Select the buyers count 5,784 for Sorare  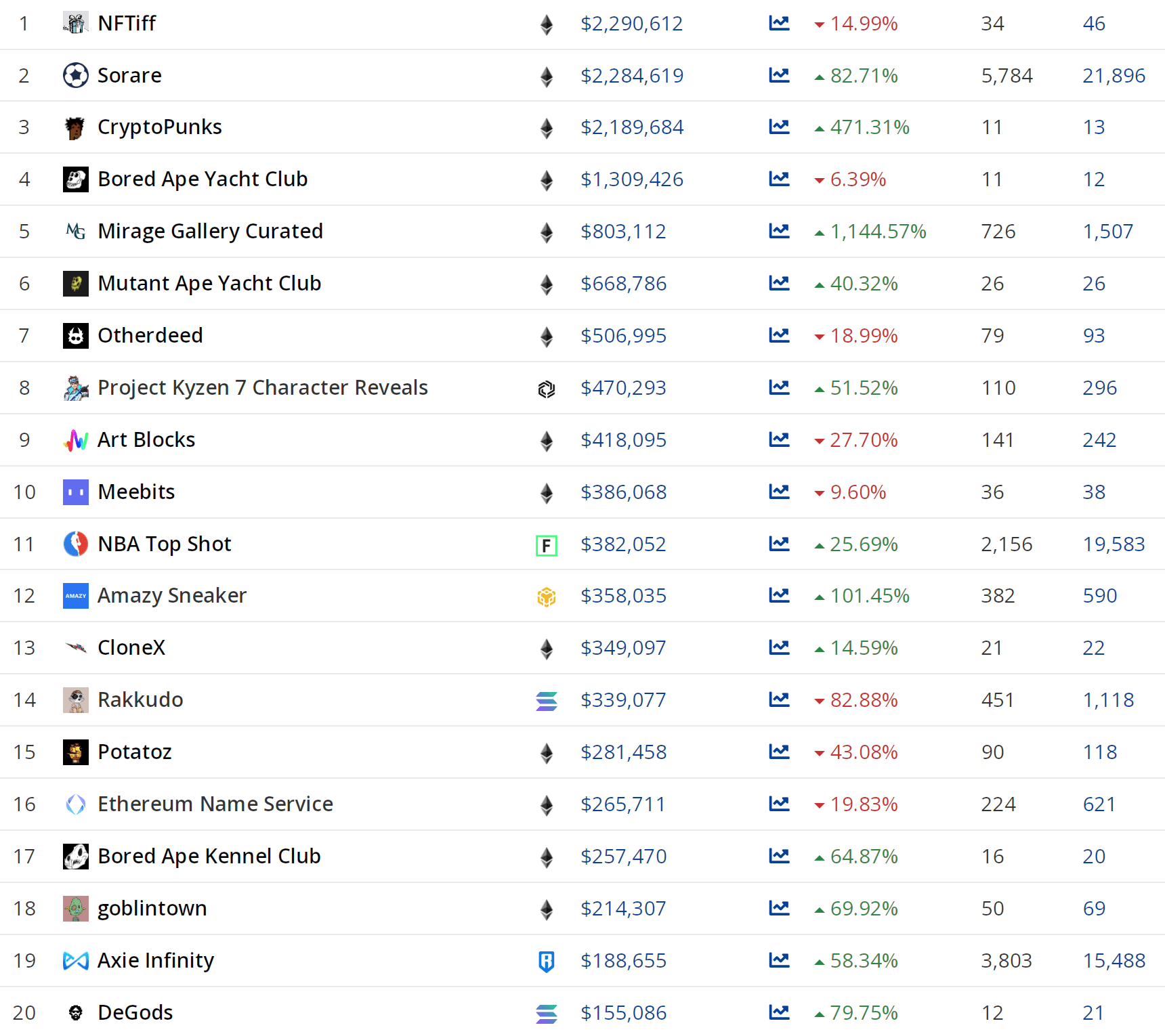pos(1007,76)
